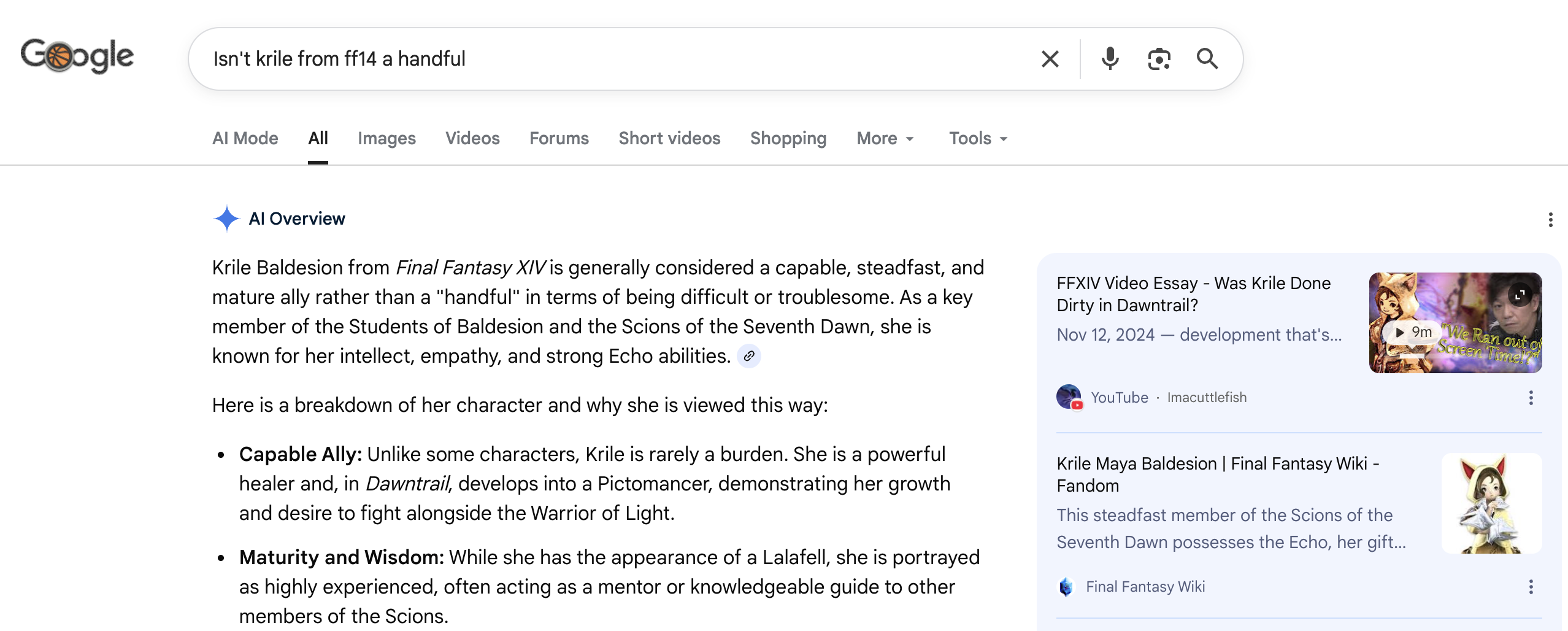Click the Imacuttlefish channel name
Screen dimensions: 1568x631
[1207, 398]
